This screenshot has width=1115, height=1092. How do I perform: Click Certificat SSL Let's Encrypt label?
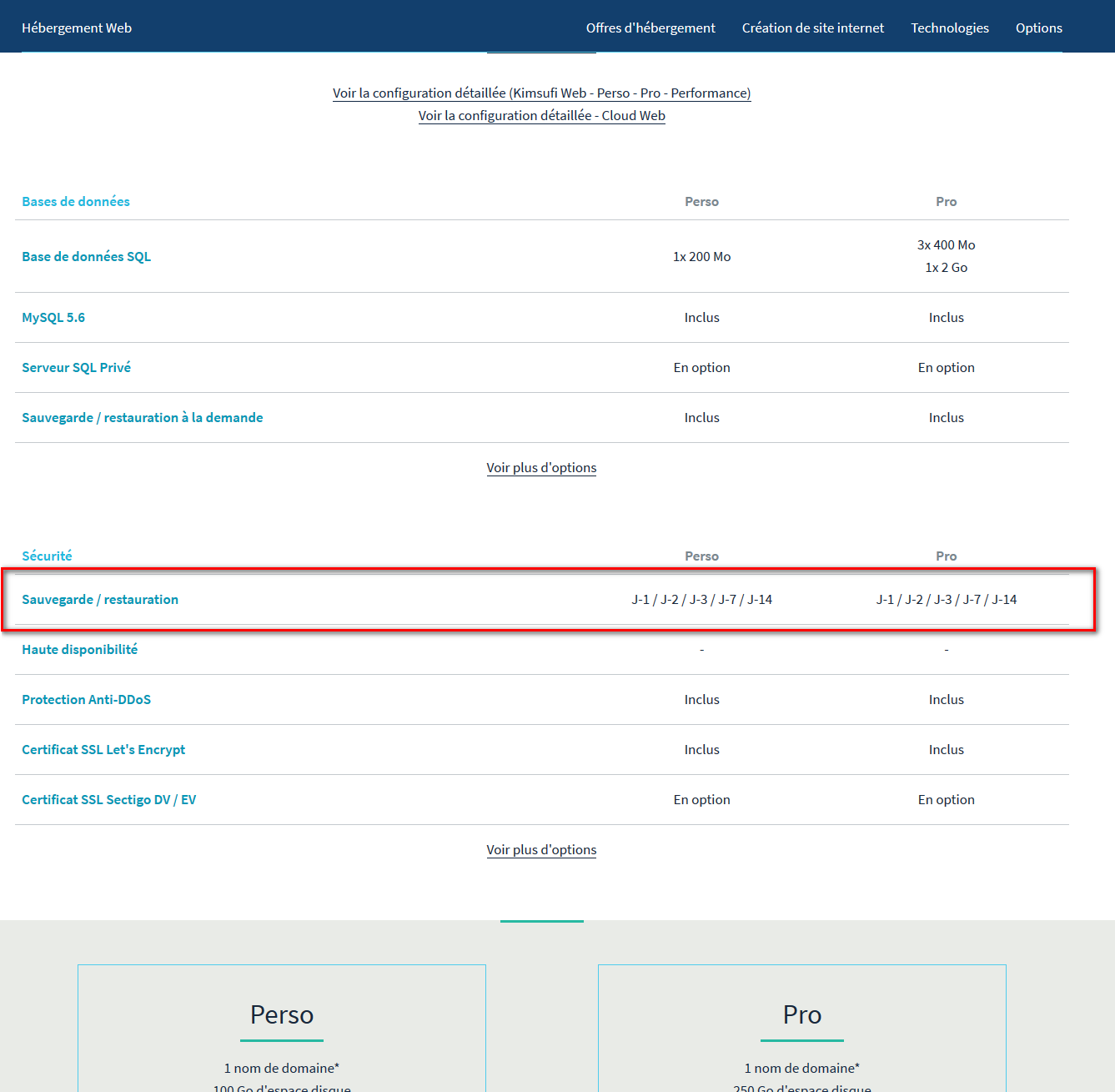point(103,749)
